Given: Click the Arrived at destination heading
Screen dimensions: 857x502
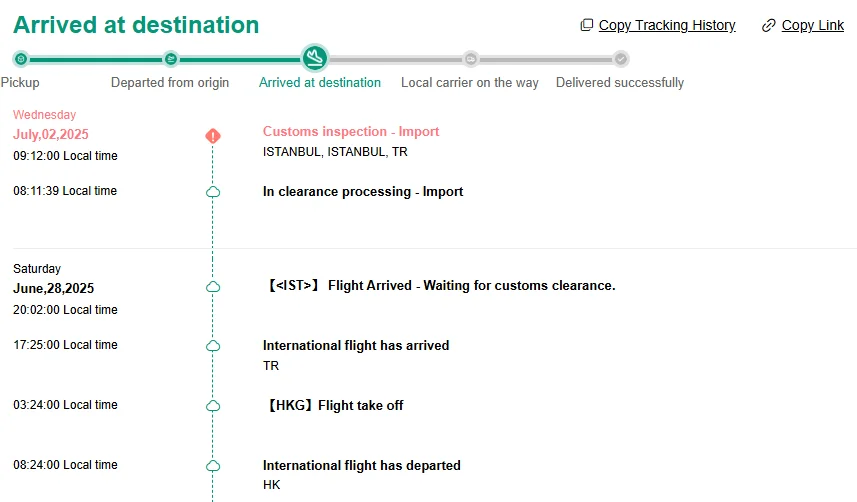Looking at the screenshot, I should [x=136, y=25].
